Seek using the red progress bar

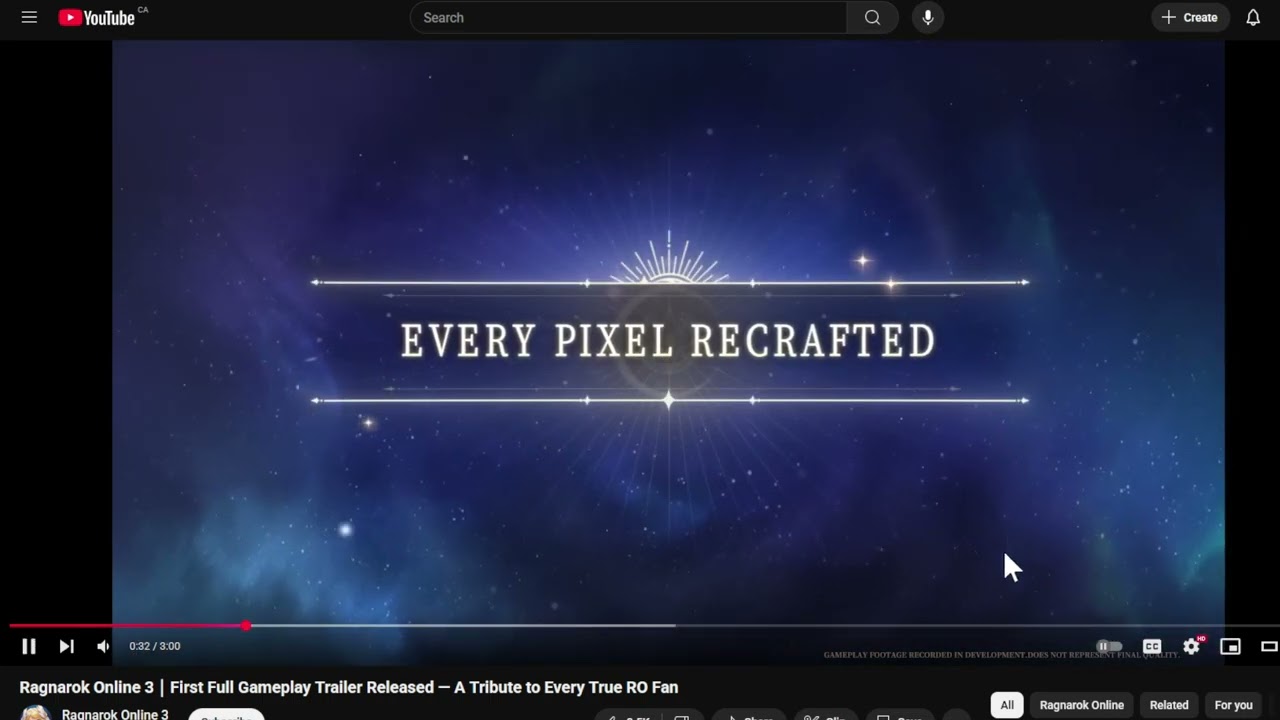point(640,626)
